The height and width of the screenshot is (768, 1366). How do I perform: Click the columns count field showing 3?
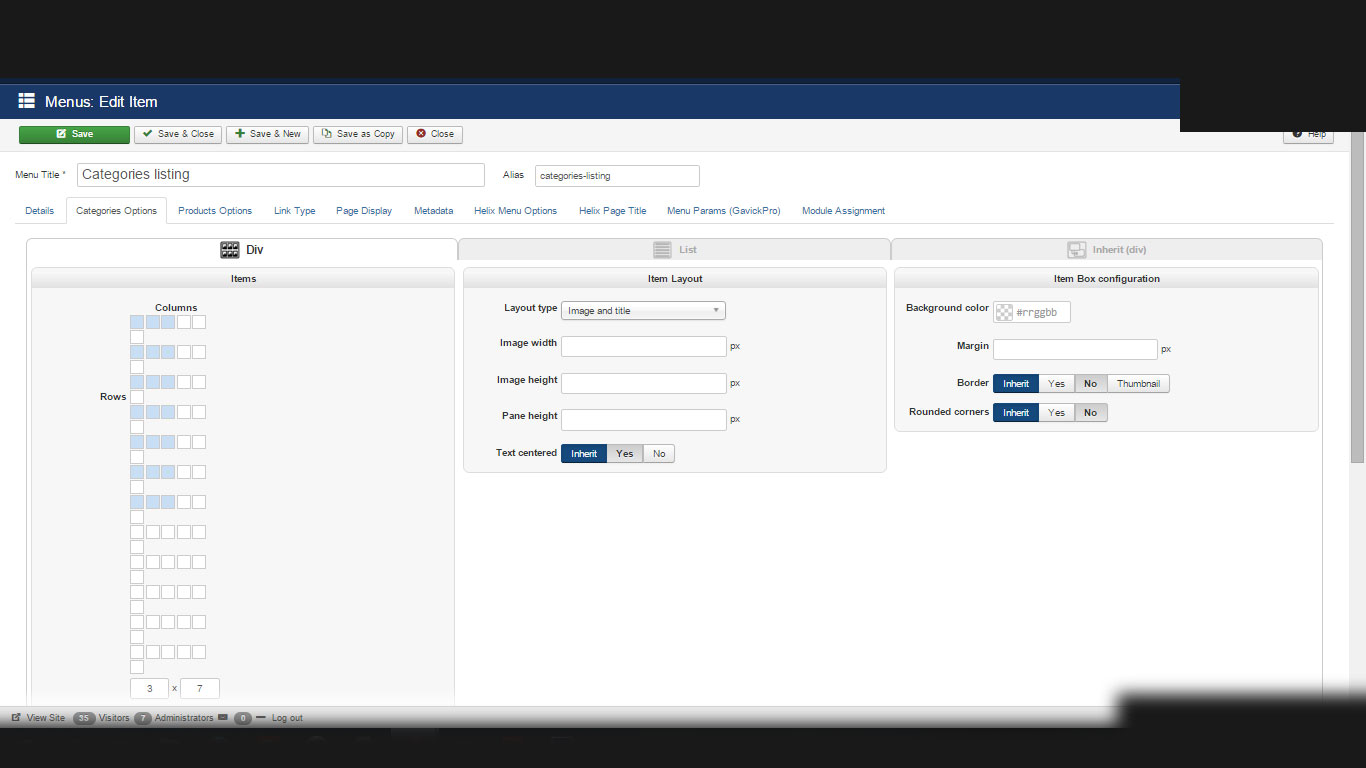pyautogui.click(x=150, y=689)
